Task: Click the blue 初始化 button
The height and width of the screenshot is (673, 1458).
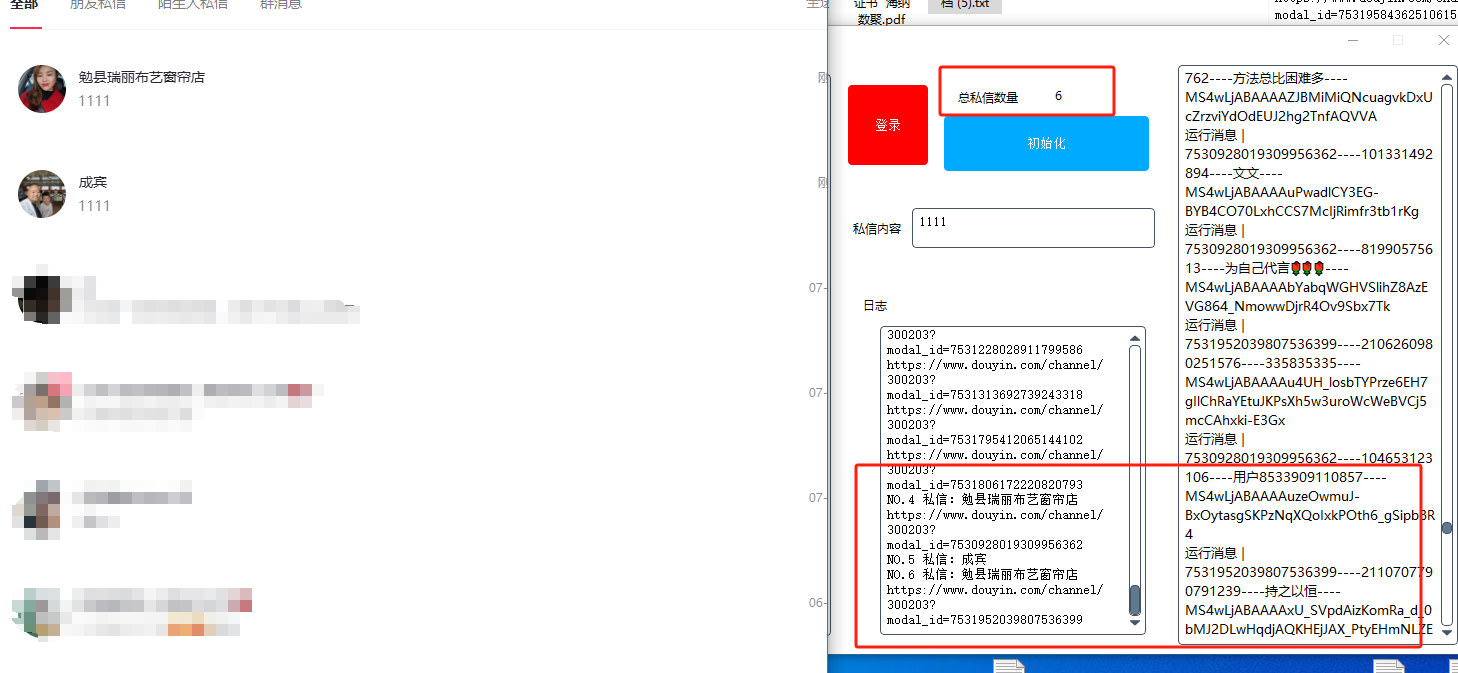Action: [x=1046, y=144]
